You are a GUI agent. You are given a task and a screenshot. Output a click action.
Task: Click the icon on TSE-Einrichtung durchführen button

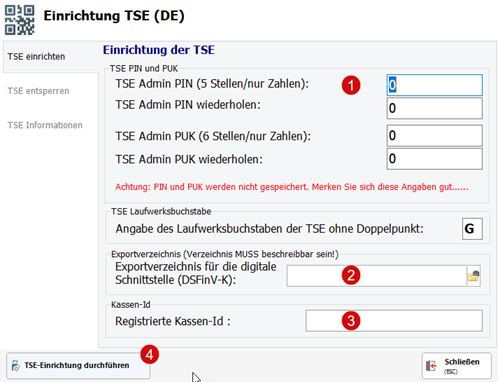coord(15,366)
